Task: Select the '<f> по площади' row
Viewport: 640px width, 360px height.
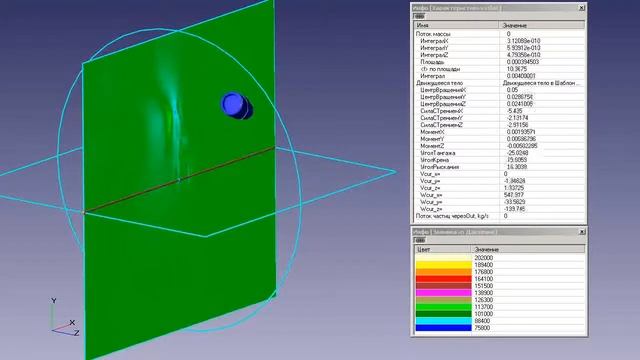Action: [x=499, y=69]
